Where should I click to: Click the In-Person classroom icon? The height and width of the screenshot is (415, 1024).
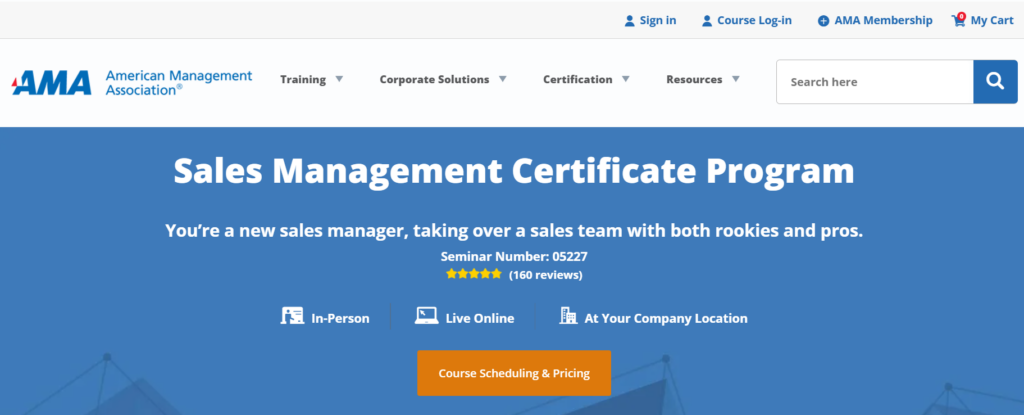(x=293, y=316)
